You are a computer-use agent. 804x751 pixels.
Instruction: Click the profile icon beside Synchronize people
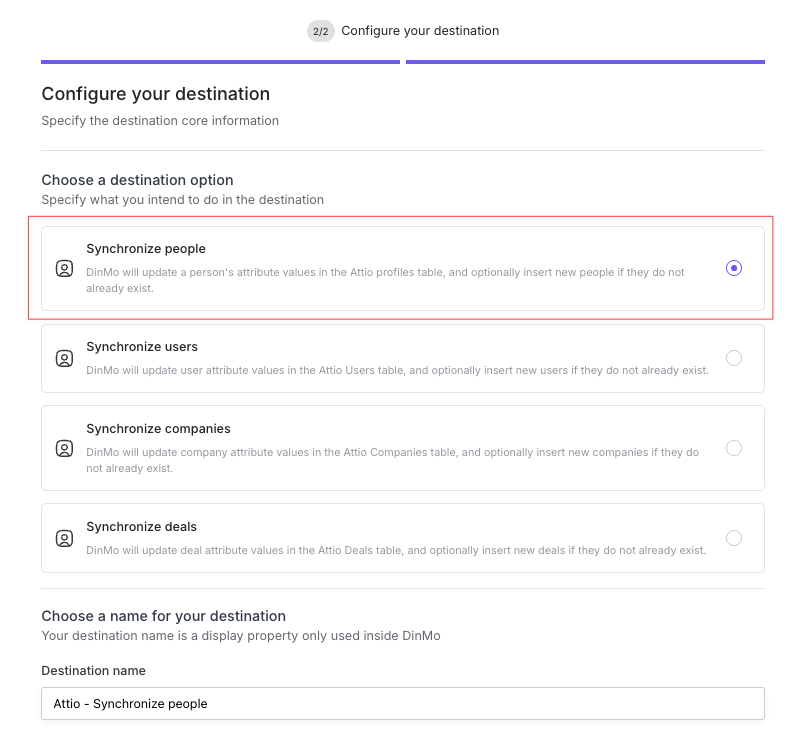point(64,268)
